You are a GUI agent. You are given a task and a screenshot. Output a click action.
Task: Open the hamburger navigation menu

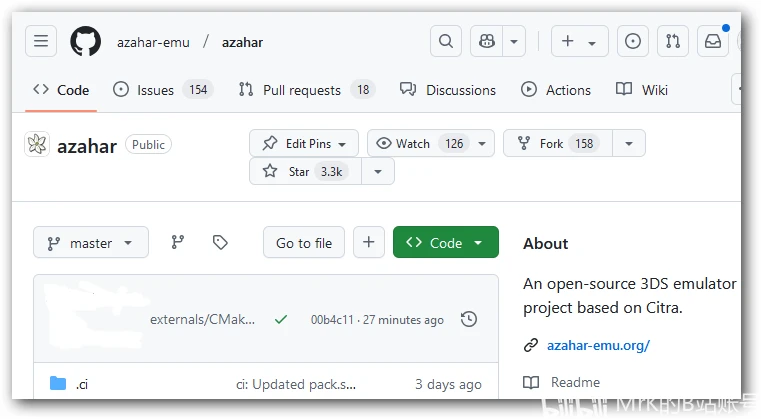[41, 42]
